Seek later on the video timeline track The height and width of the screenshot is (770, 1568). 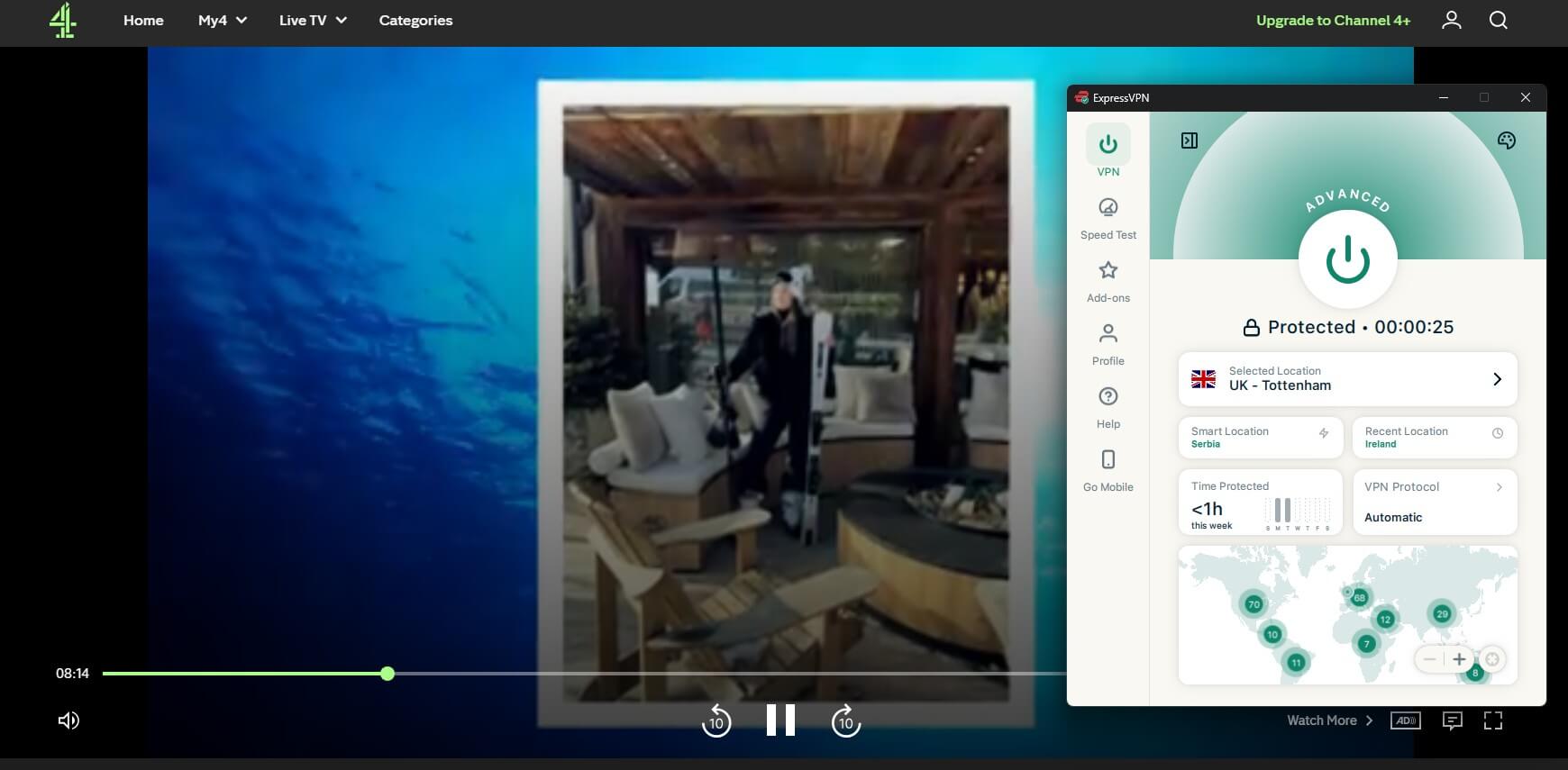[x=730, y=674]
